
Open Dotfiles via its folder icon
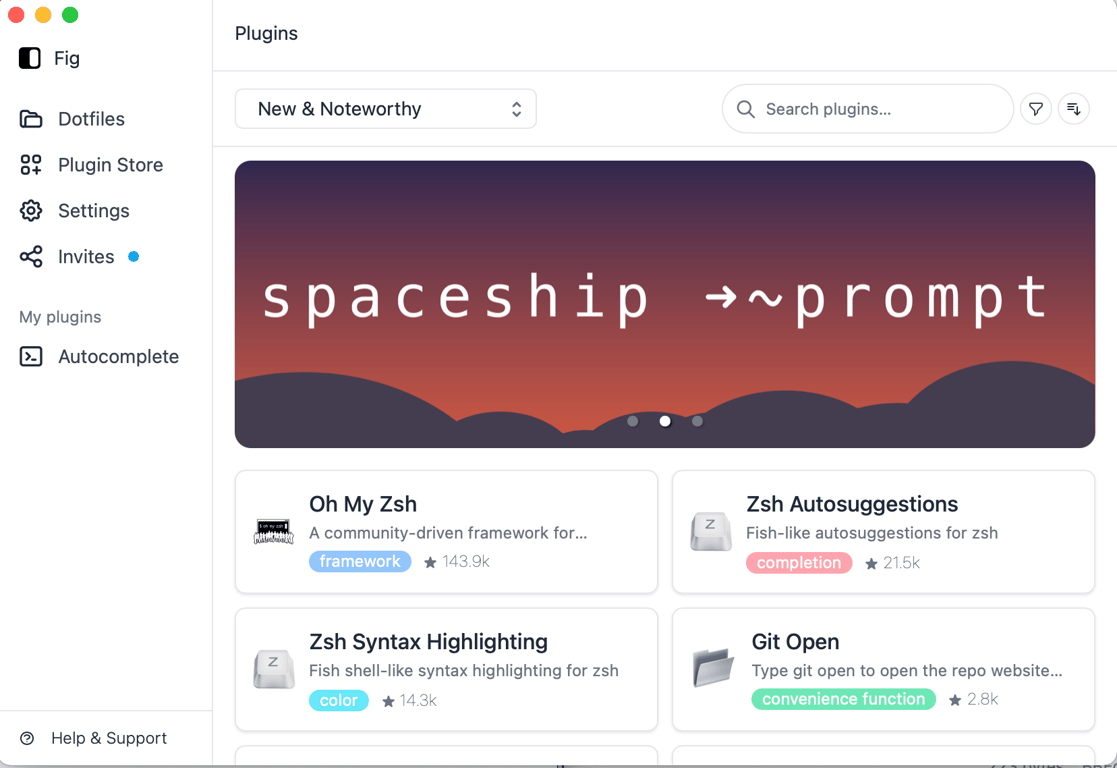(x=31, y=119)
